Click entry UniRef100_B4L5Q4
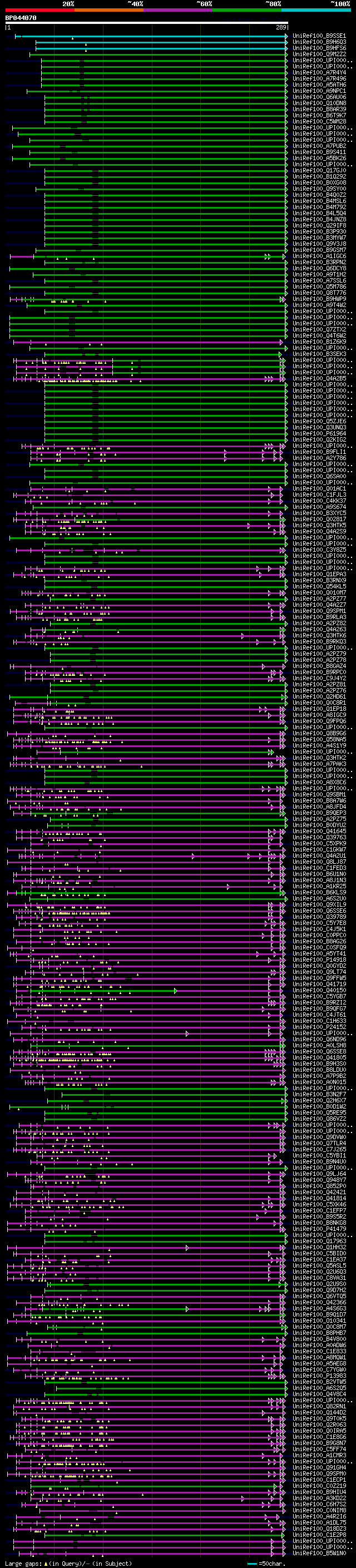This screenshot has width=356, height=1568. pos(319,213)
